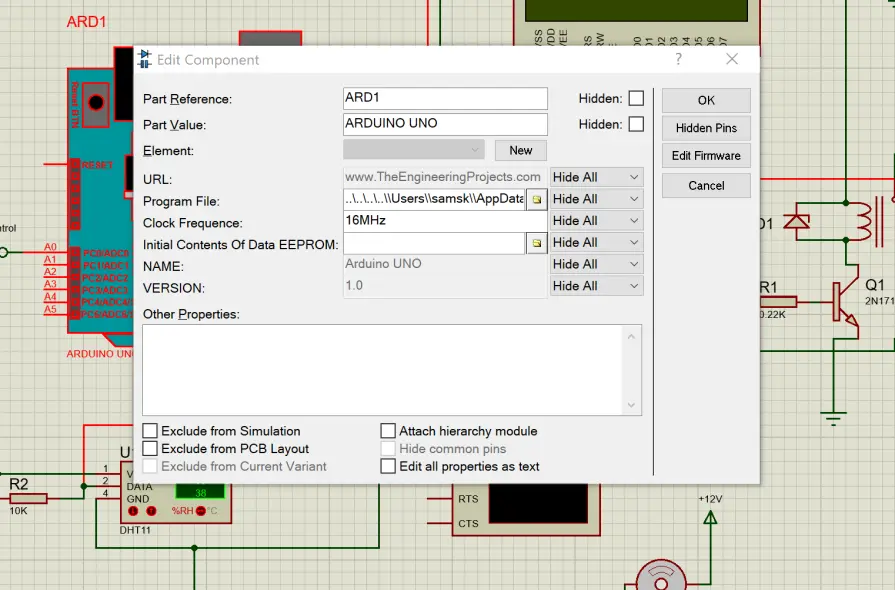Select the ground symbol on schematic
The image size is (895, 590).
pos(833,418)
